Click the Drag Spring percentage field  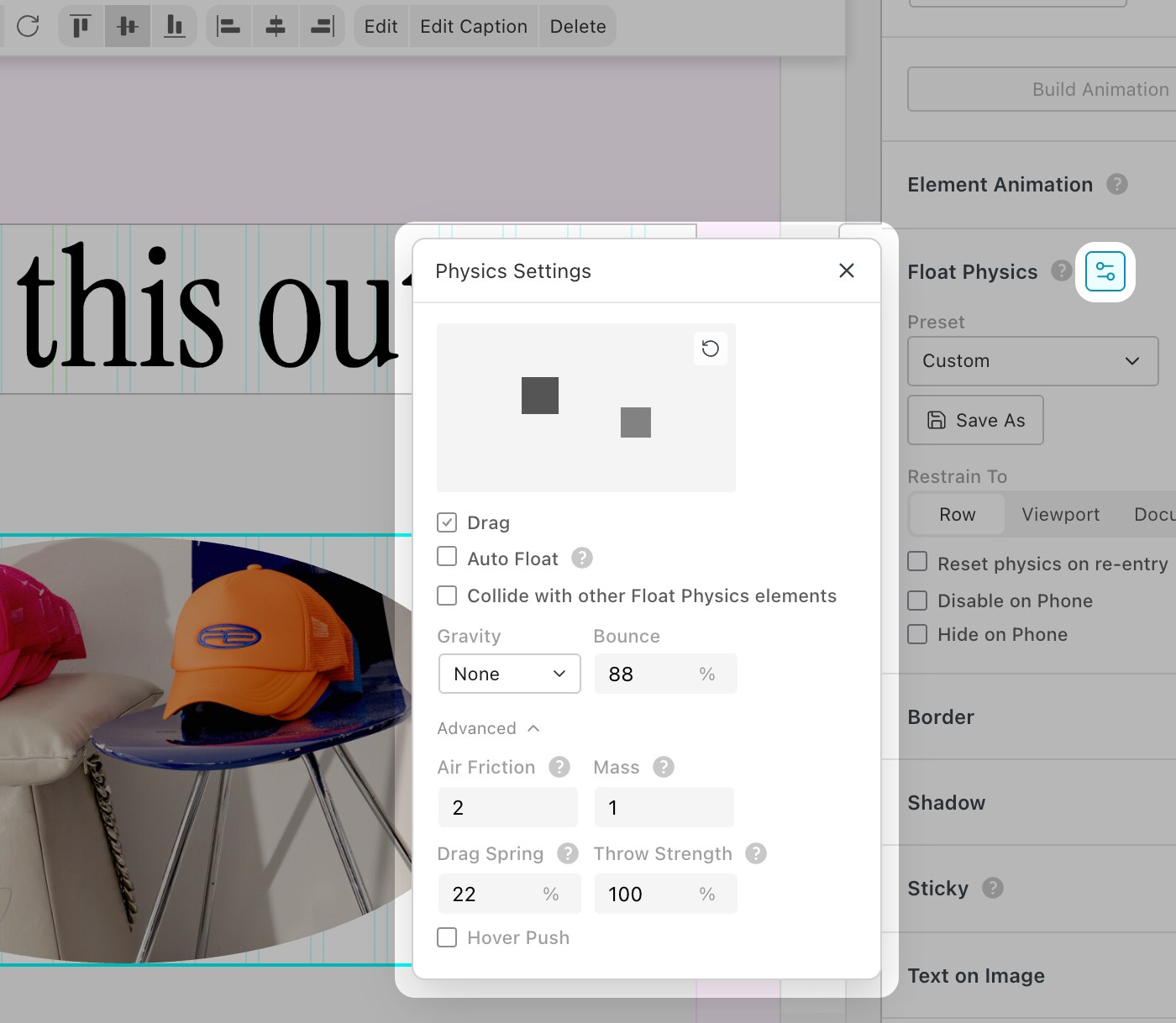(x=509, y=894)
